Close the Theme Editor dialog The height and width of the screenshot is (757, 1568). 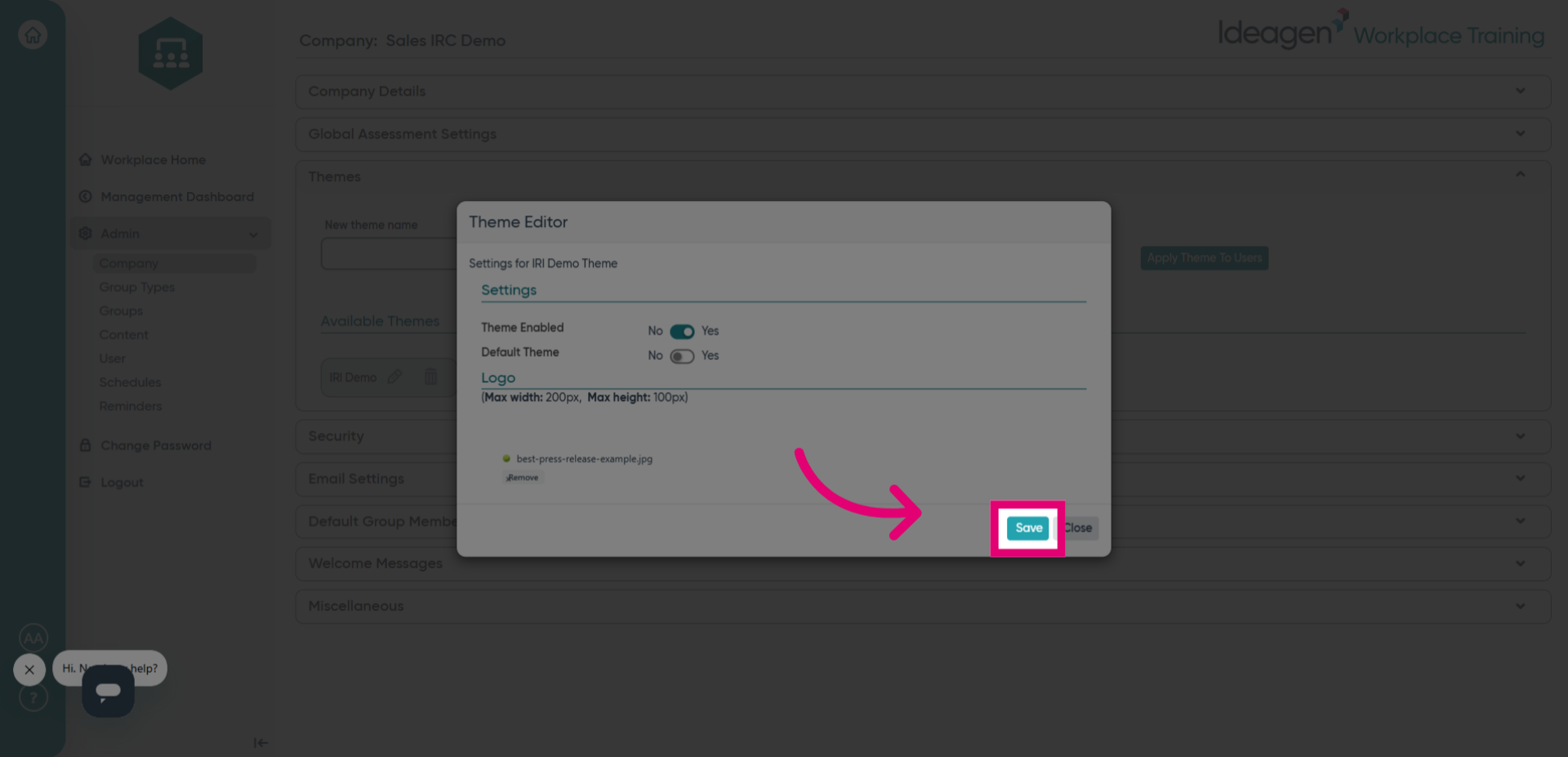tap(1078, 528)
